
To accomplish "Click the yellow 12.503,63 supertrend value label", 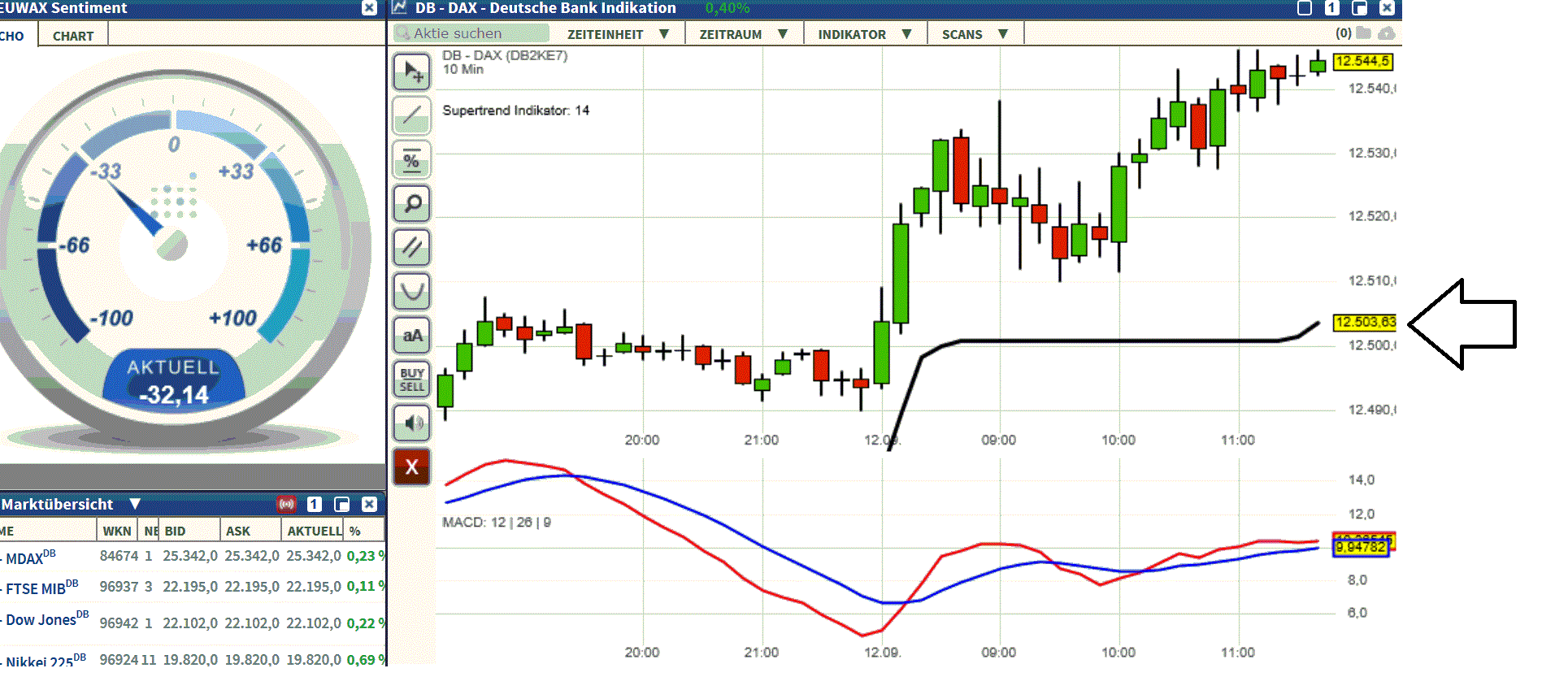I will point(1366,322).
